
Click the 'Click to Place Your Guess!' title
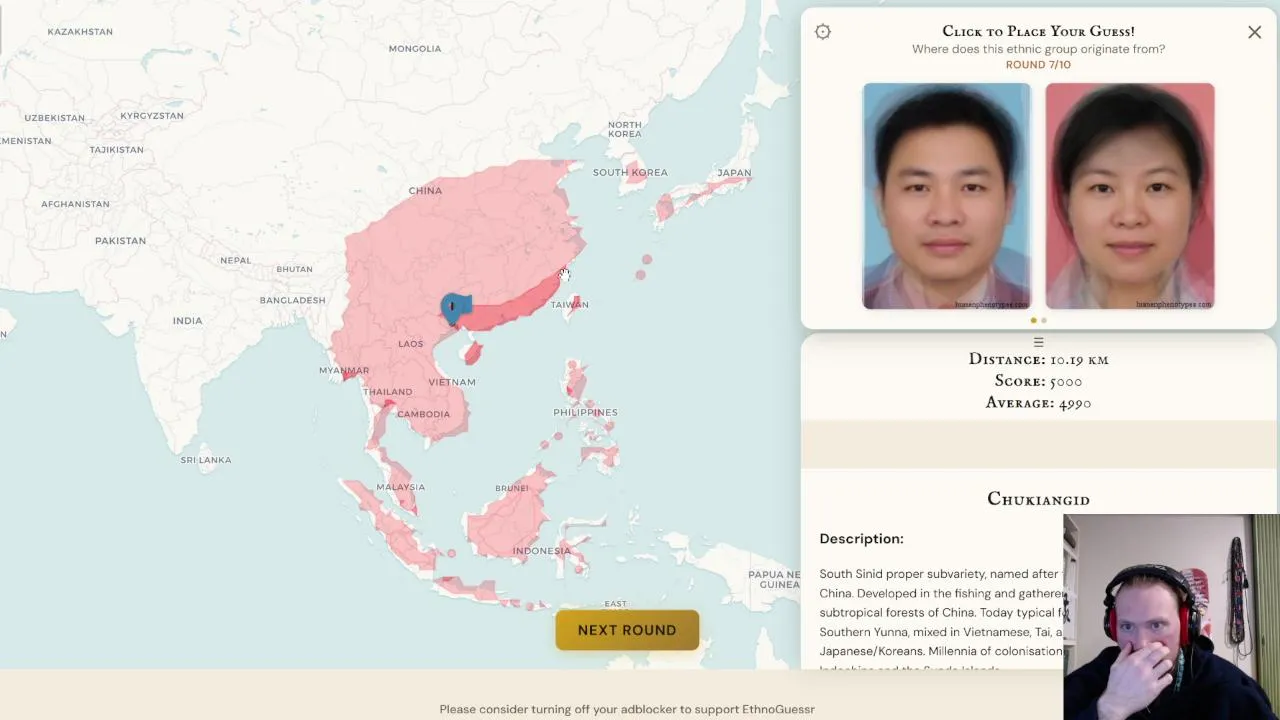click(x=1038, y=31)
